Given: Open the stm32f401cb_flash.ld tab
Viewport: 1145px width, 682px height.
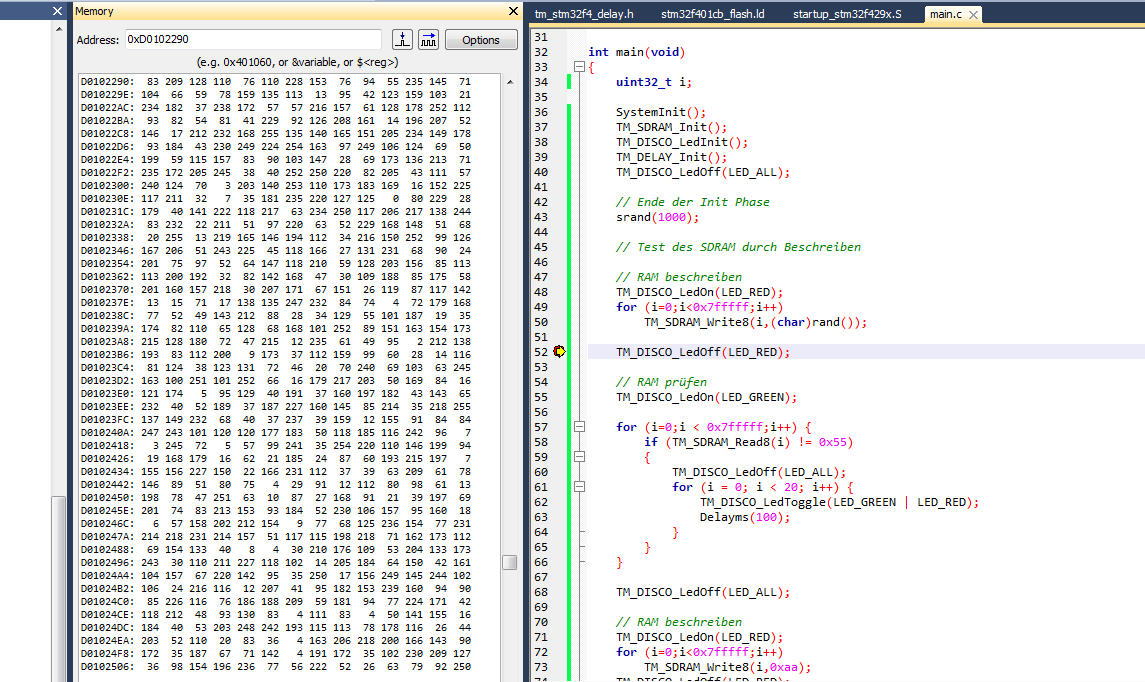Looking at the screenshot, I should tap(714, 14).
